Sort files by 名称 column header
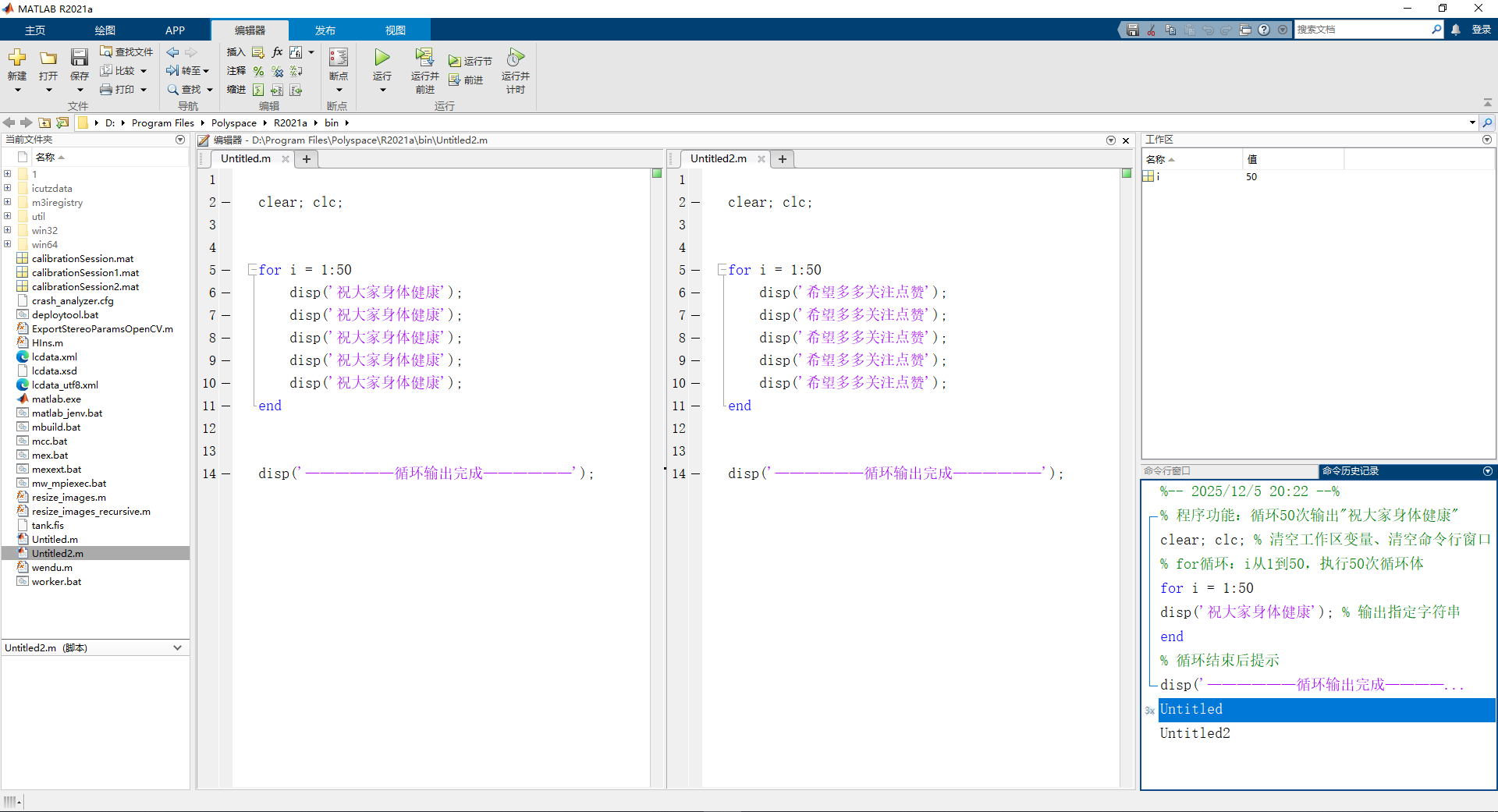Viewport: 1498px width, 812px height. [45, 157]
